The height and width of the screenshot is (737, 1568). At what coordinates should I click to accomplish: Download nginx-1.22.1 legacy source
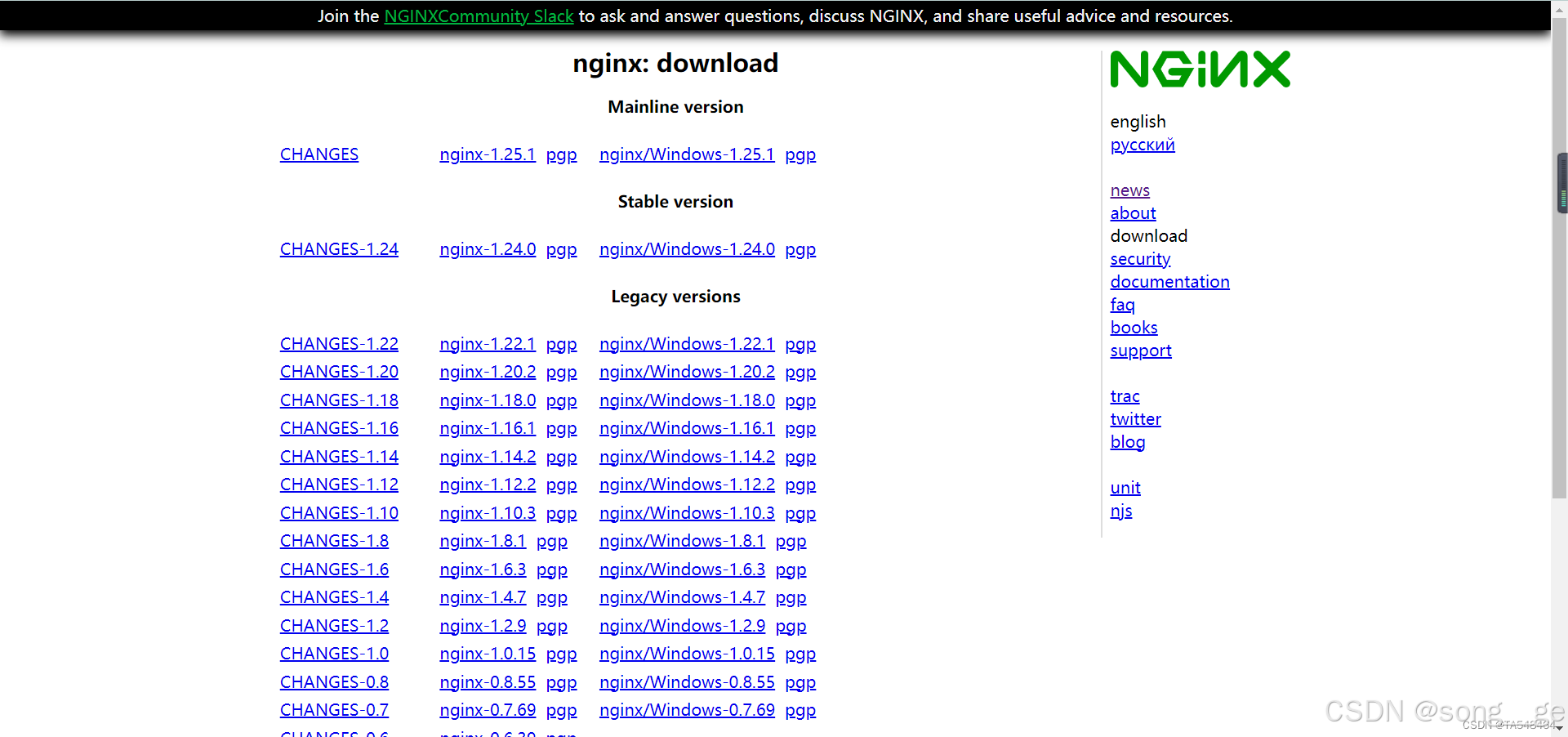(x=488, y=344)
